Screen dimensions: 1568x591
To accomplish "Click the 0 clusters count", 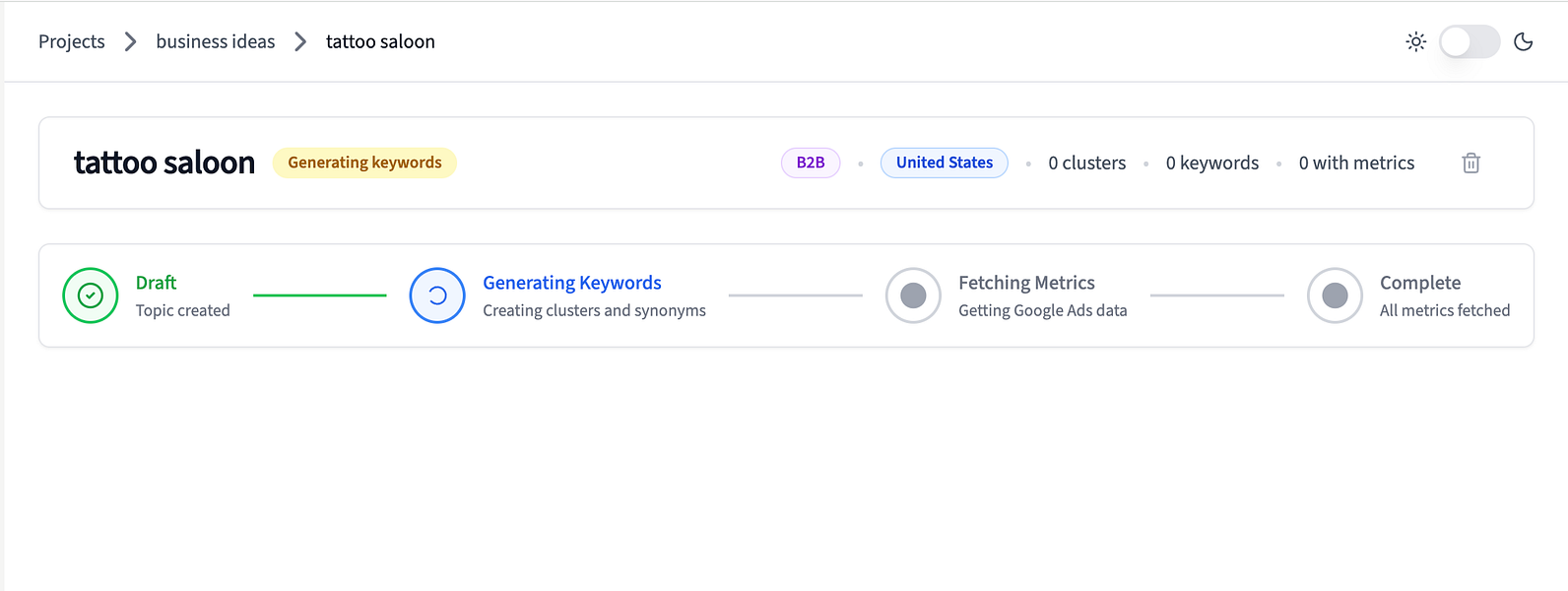I will (1087, 163).
